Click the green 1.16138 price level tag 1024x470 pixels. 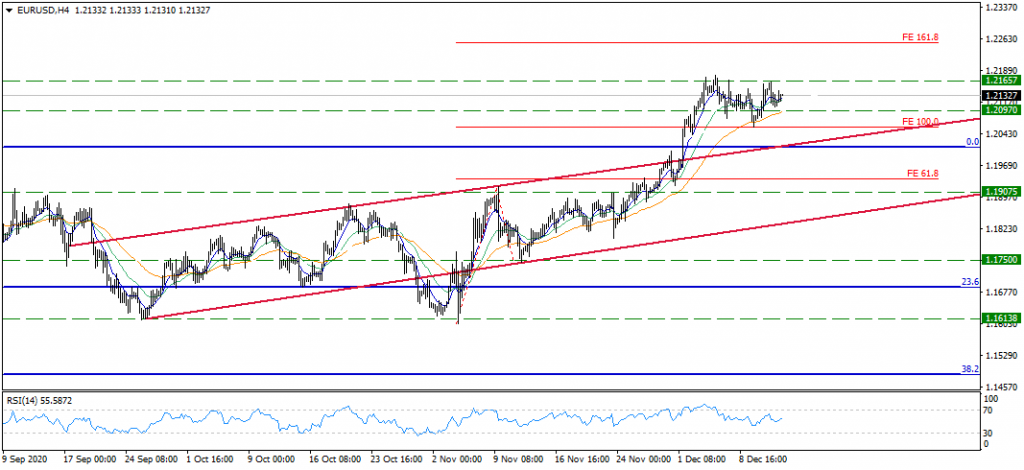point(1000,318)
